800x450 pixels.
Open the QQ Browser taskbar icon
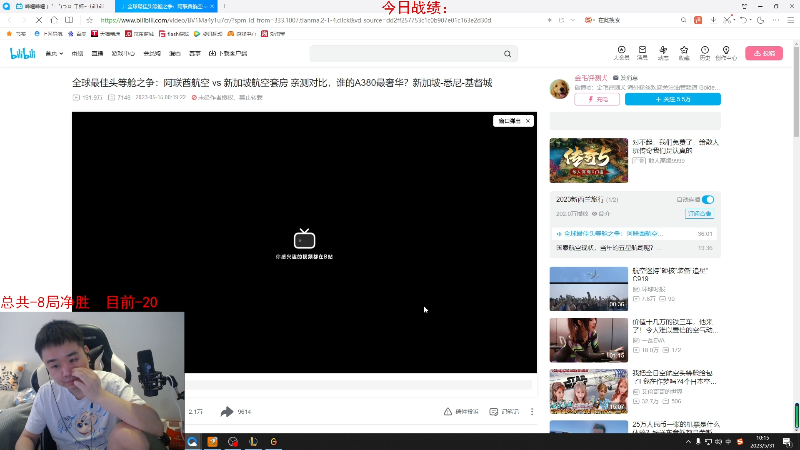click(x=192, y=441)
